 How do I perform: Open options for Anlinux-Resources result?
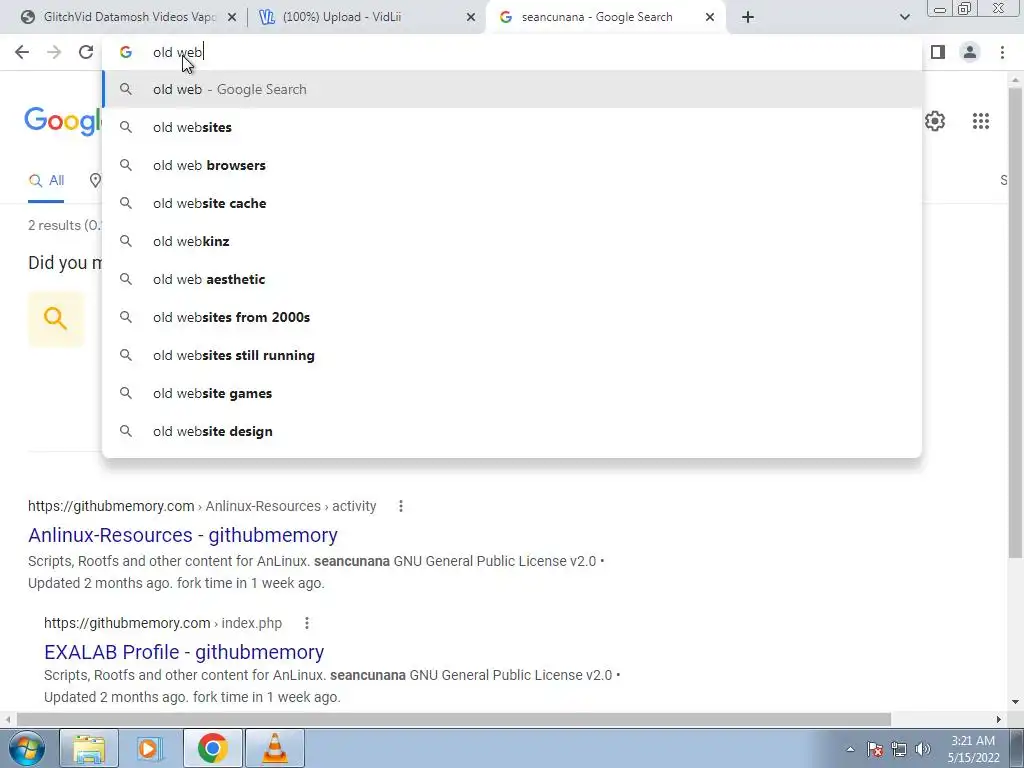(400, 506)
